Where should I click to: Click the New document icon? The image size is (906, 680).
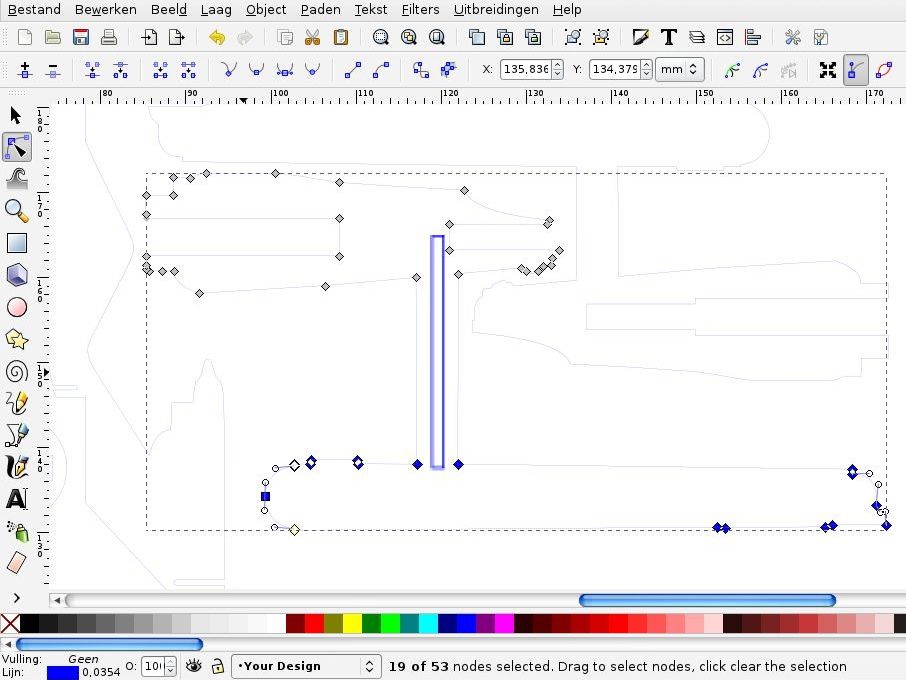(25, 38)
